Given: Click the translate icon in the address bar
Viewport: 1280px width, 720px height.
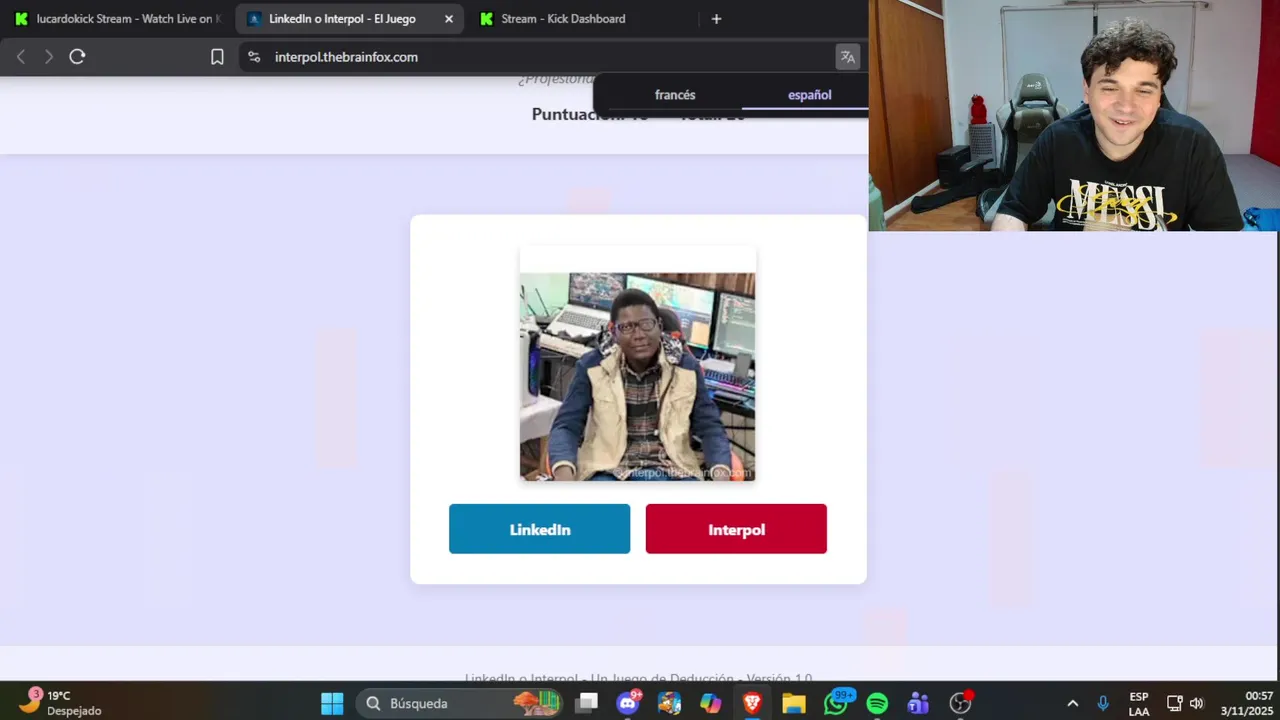Looking at the screenshot, I should [x=848, y=57].
